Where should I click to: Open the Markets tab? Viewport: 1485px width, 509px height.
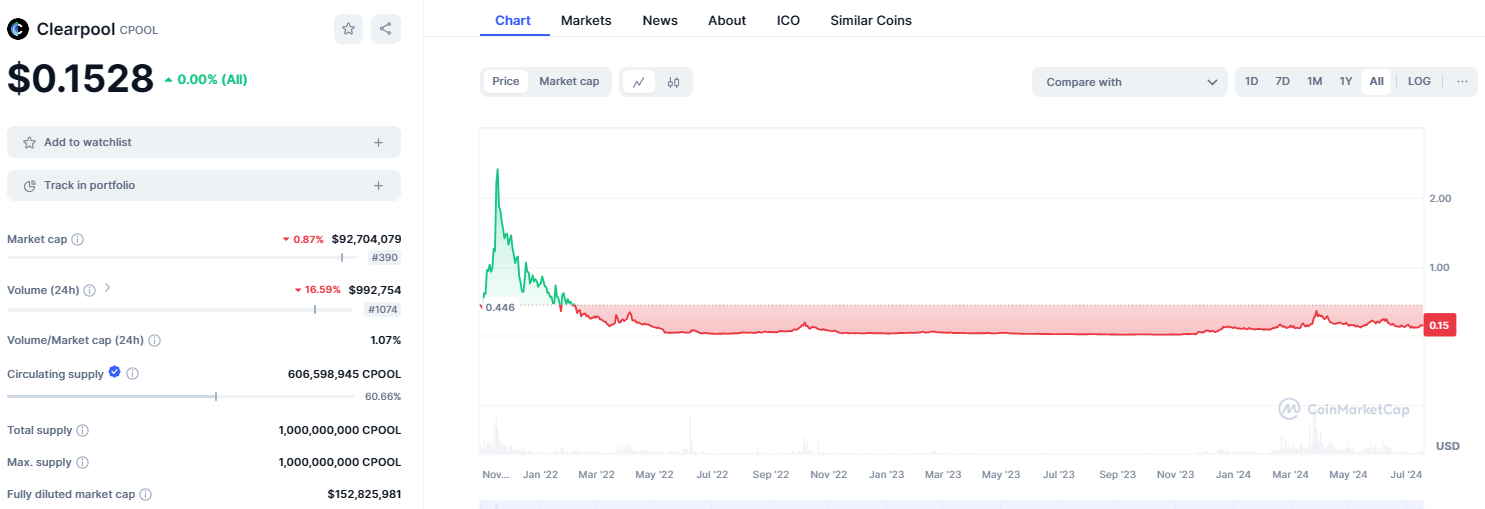coord(586,20)
